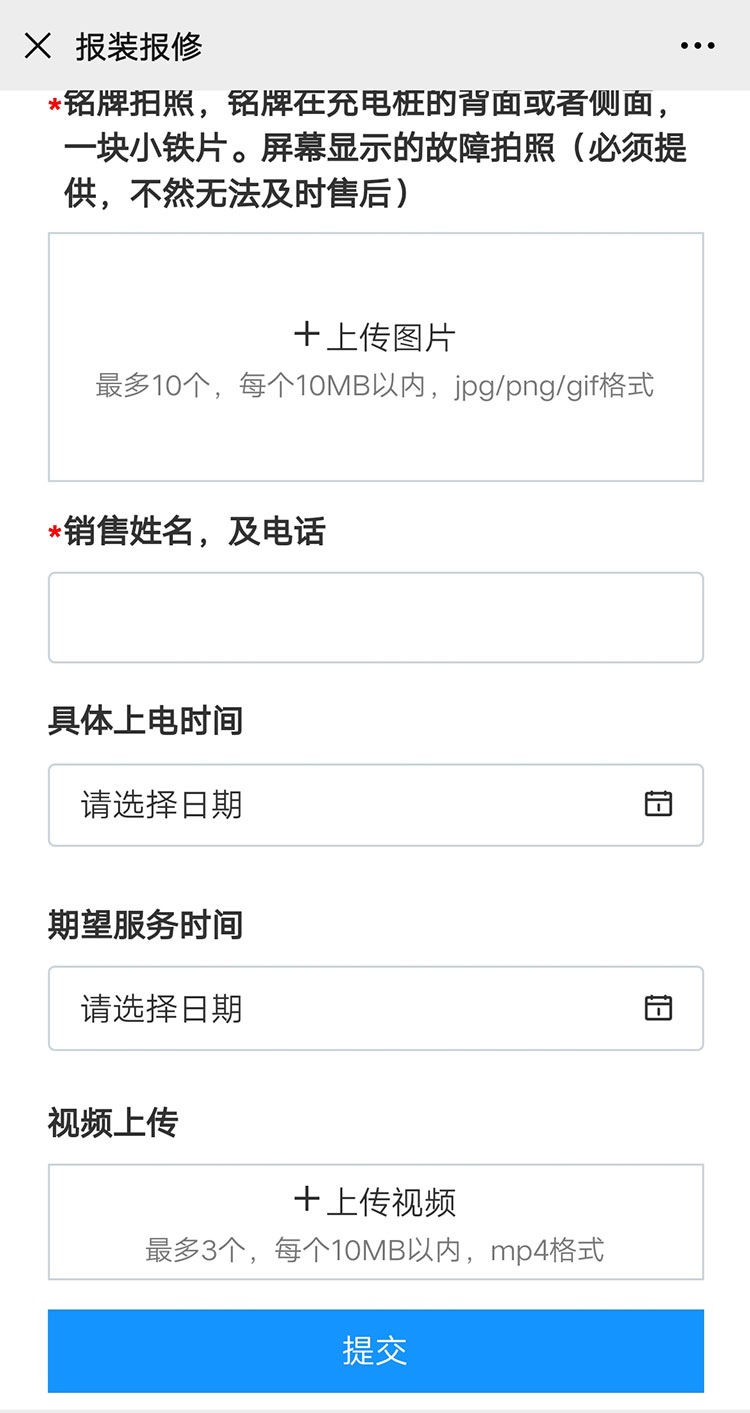The height and width of the screenshot is (1413, 750).
Task: Click the plus symbol inside 上传图片 box
Action: coord(306,335)
